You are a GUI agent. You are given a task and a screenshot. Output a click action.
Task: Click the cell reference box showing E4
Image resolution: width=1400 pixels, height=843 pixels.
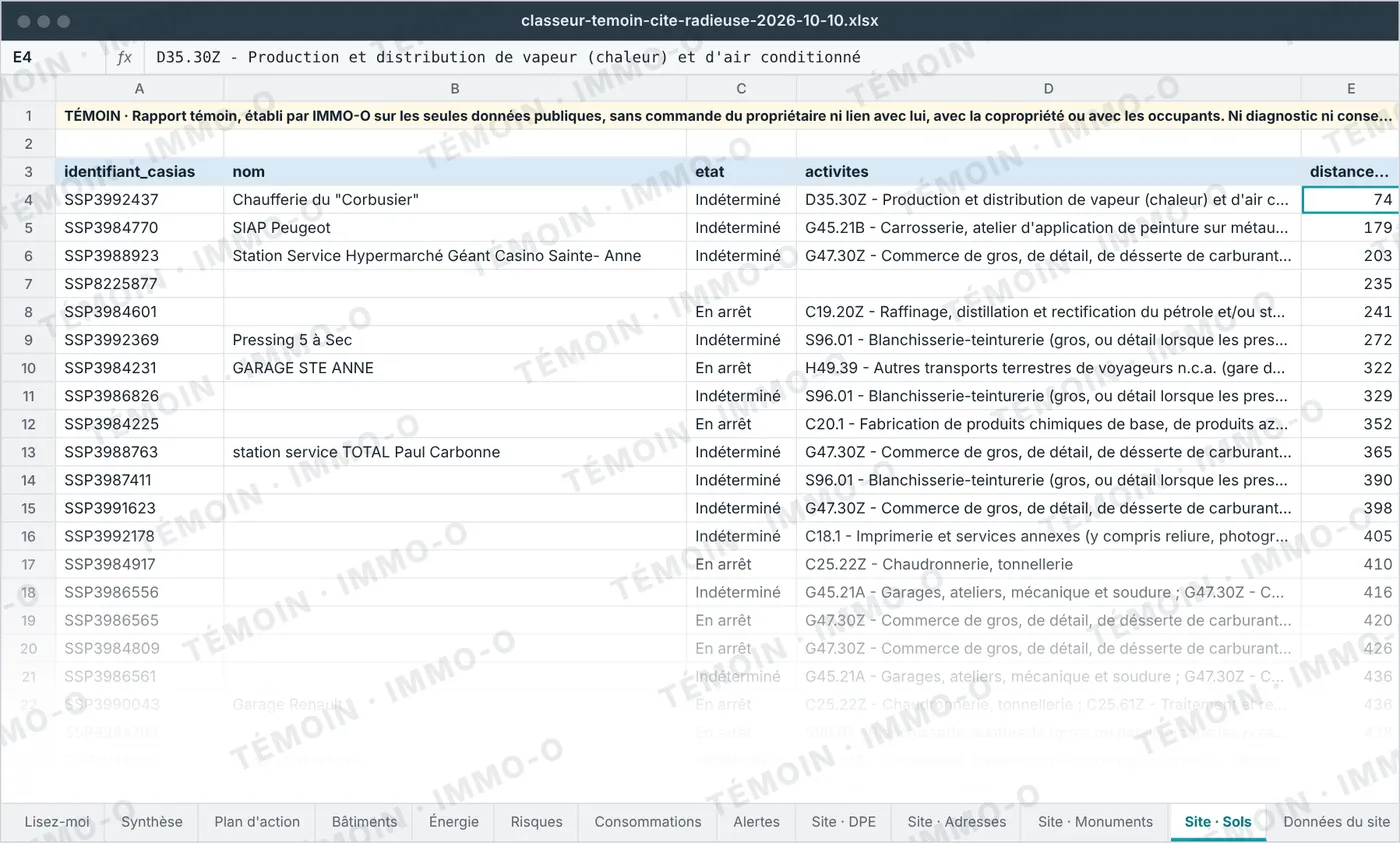click(x=52, y=58)
